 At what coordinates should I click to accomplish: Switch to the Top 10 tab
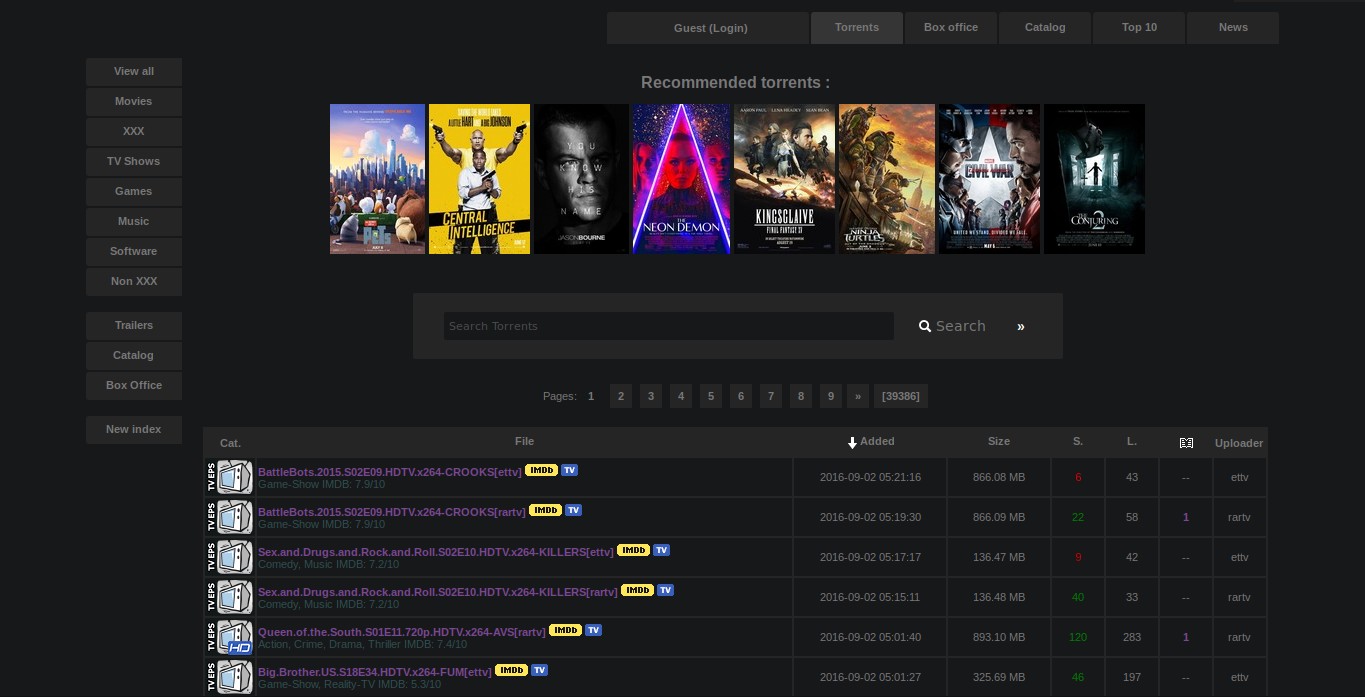[1139, 27]
